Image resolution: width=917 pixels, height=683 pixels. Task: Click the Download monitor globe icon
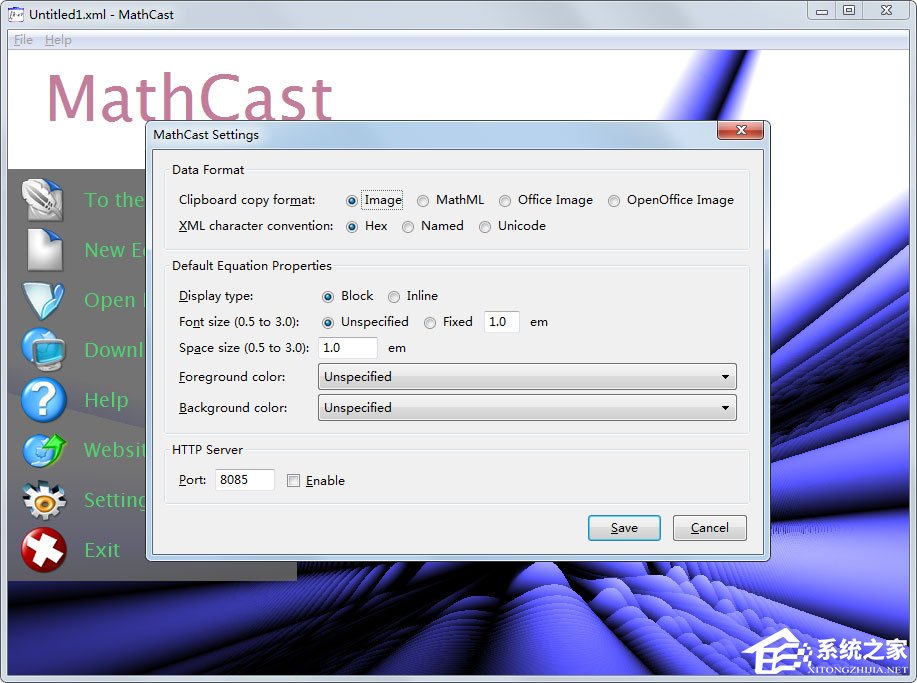[44, 350]
